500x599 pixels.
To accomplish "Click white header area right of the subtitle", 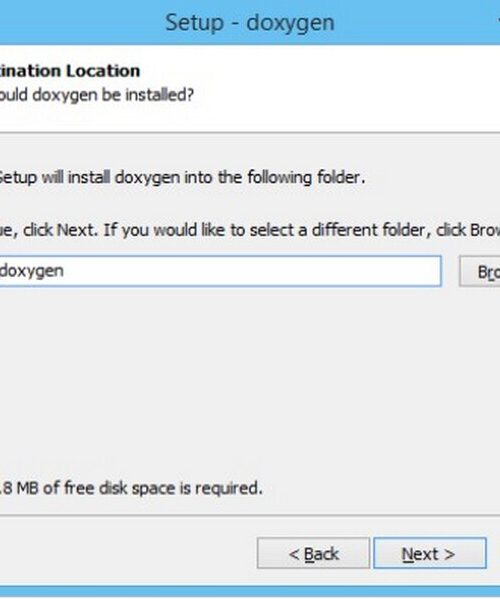I will [344, 95].
